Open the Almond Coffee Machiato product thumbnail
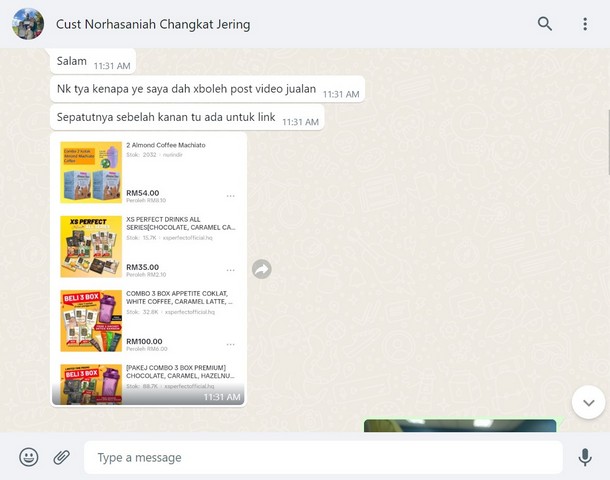The image size is (610, 480). click(x=91, y=172)
